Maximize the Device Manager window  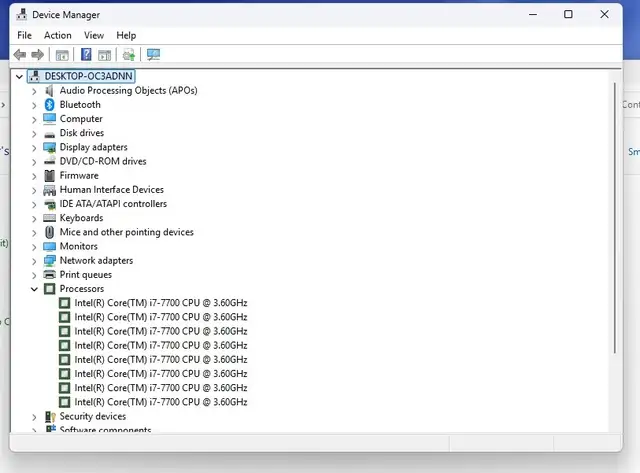pyautogui.click(x=568, y=14)
